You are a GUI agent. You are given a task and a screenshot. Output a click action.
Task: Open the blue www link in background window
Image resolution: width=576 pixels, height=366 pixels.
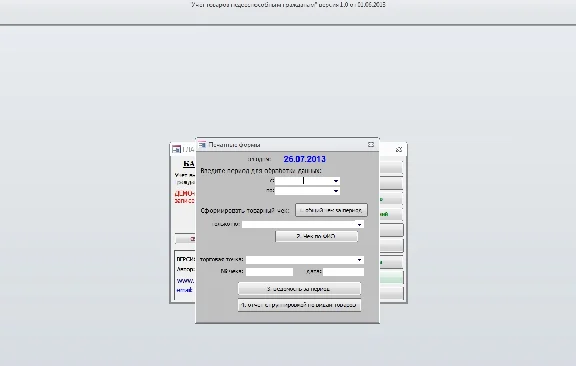[x=186, y=281]
